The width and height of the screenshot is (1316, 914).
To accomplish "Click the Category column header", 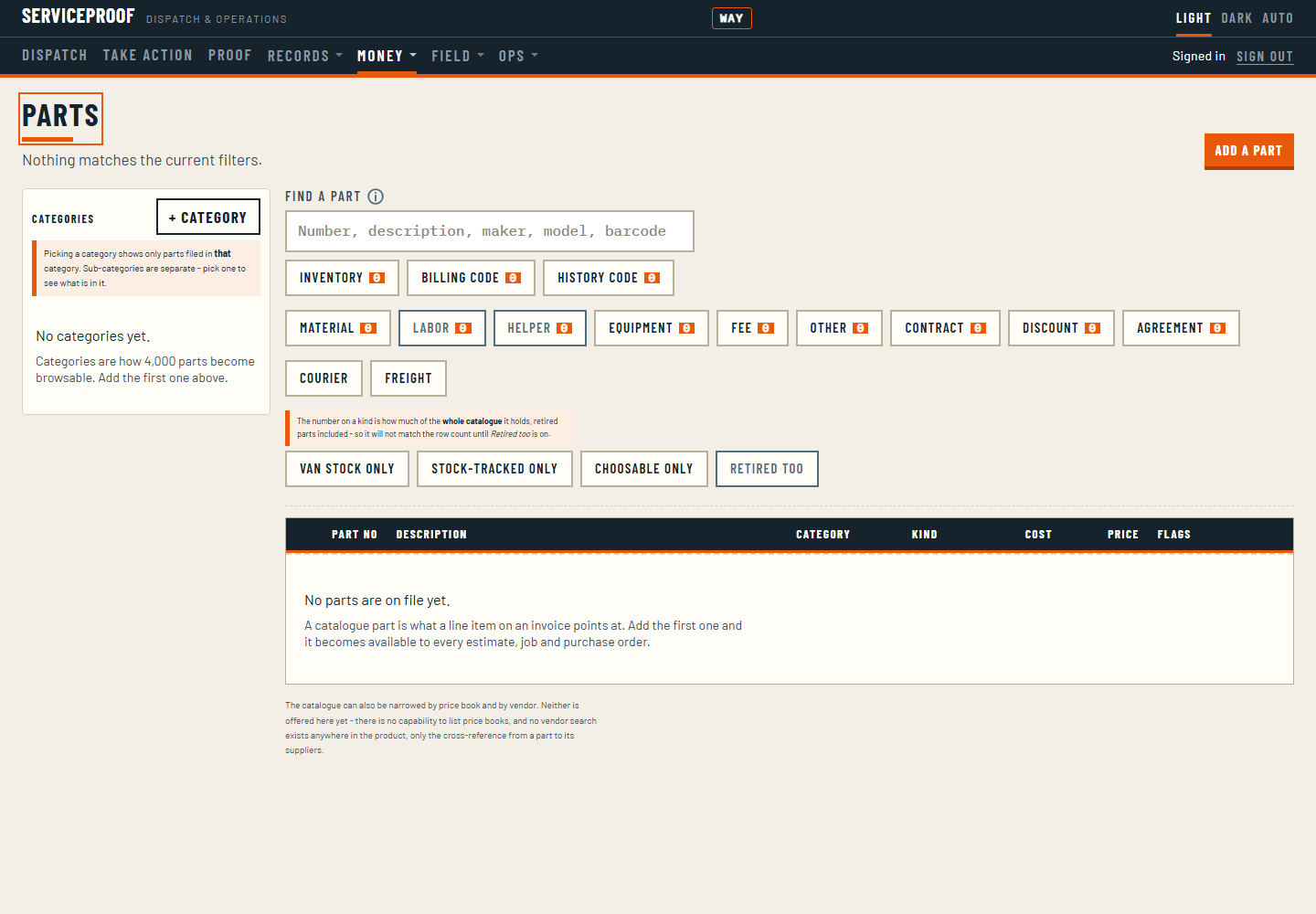I will coord(823,535).
